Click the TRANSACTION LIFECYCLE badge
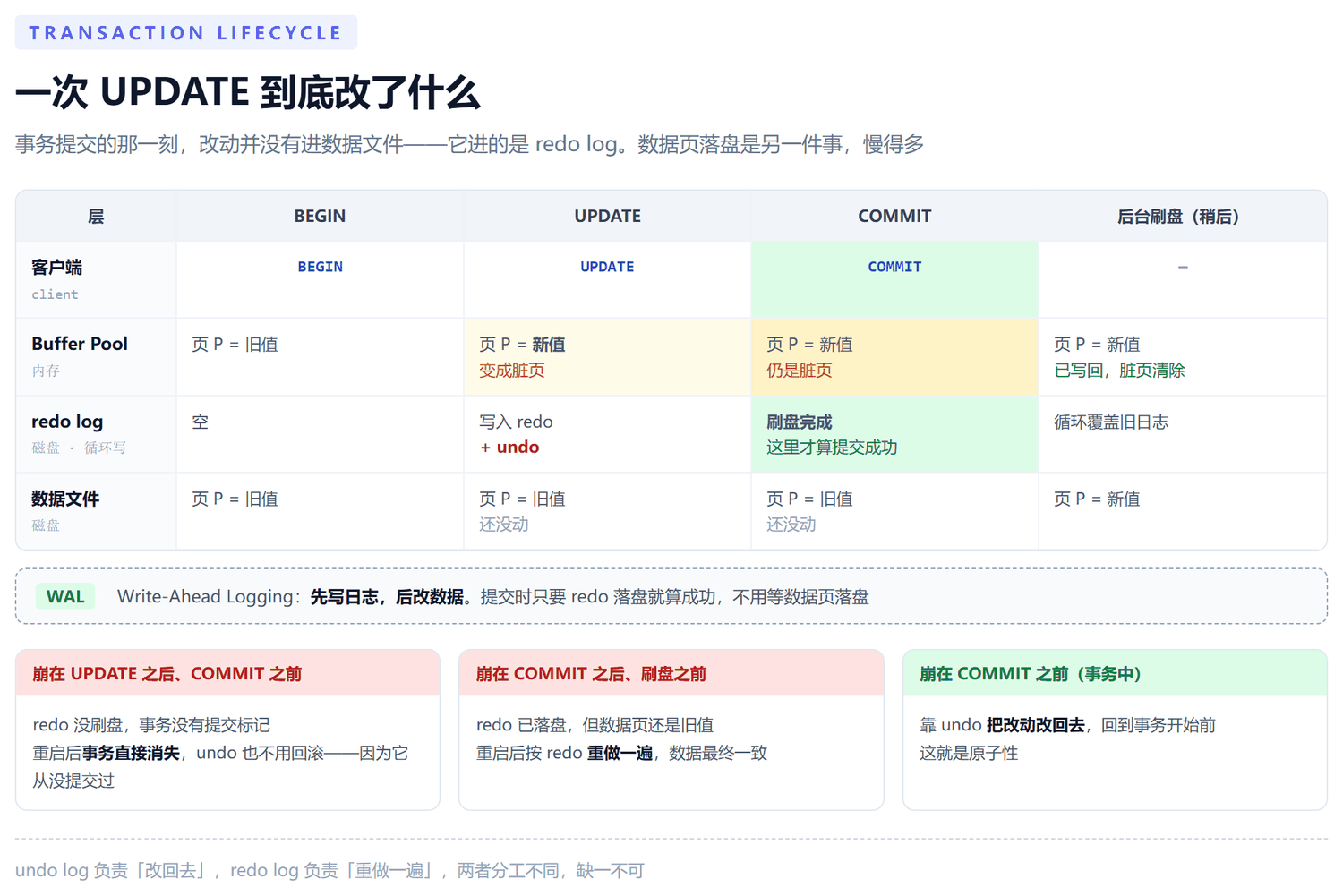 [x=186, y=33]
